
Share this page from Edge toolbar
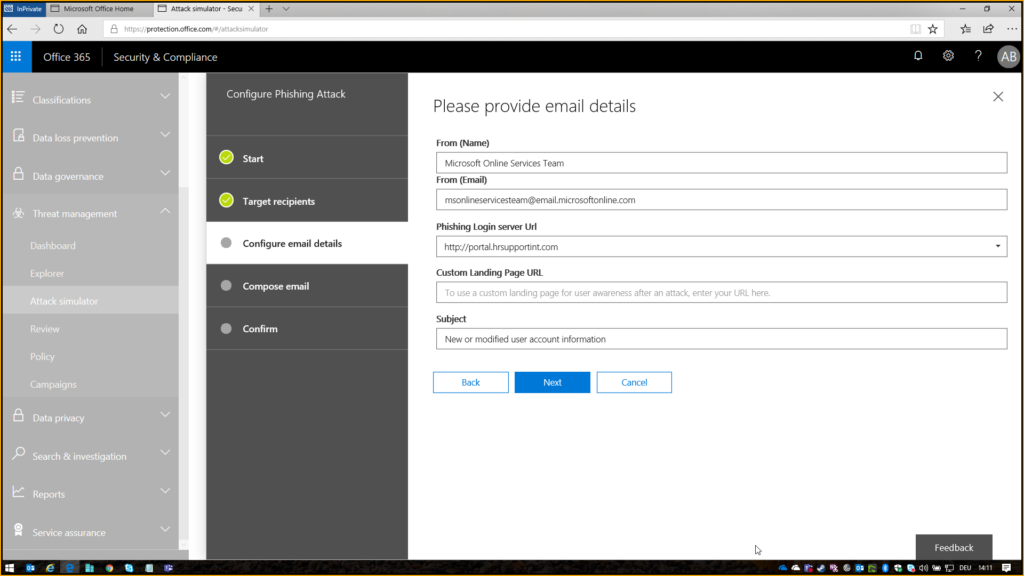click(x=989, y=29)
